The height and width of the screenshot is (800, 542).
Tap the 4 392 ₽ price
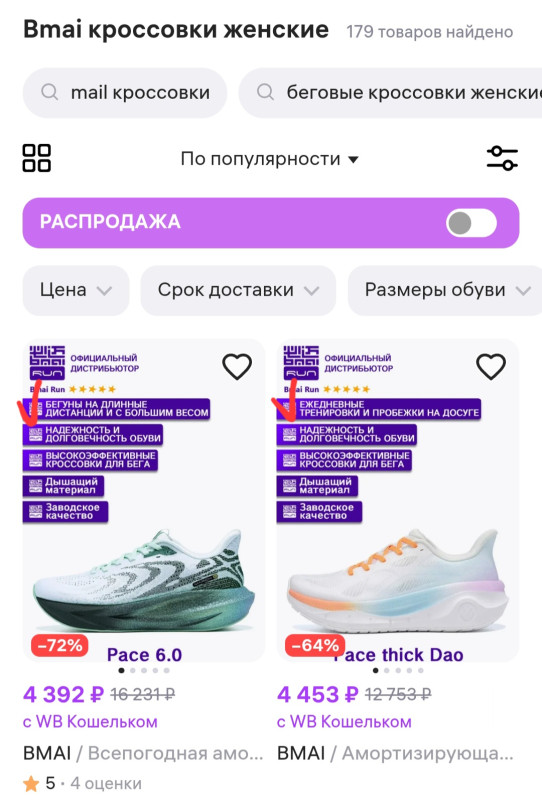point(63,694)
